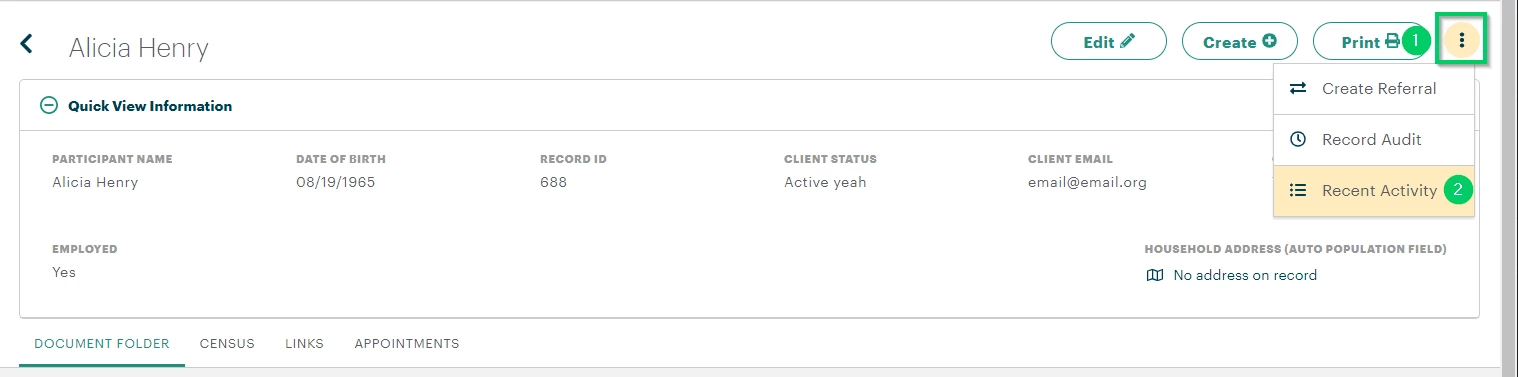Click the Create button with plus

1240,42
